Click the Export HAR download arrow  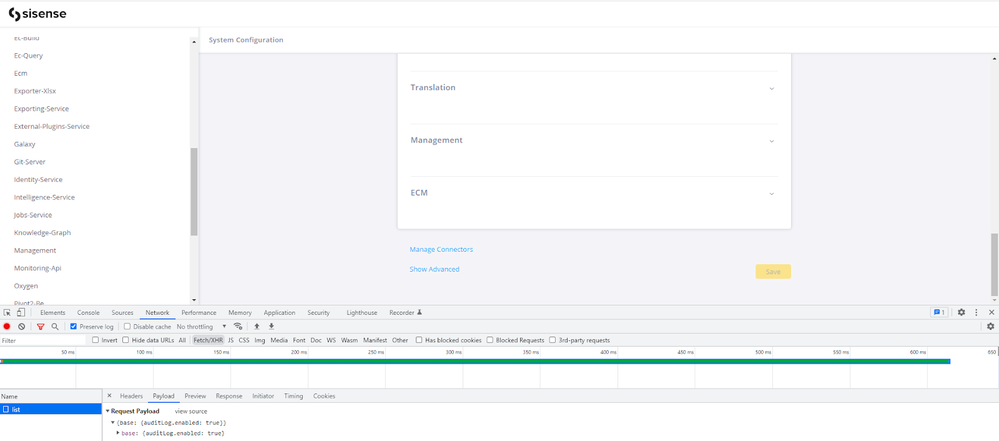coord(271,327)
